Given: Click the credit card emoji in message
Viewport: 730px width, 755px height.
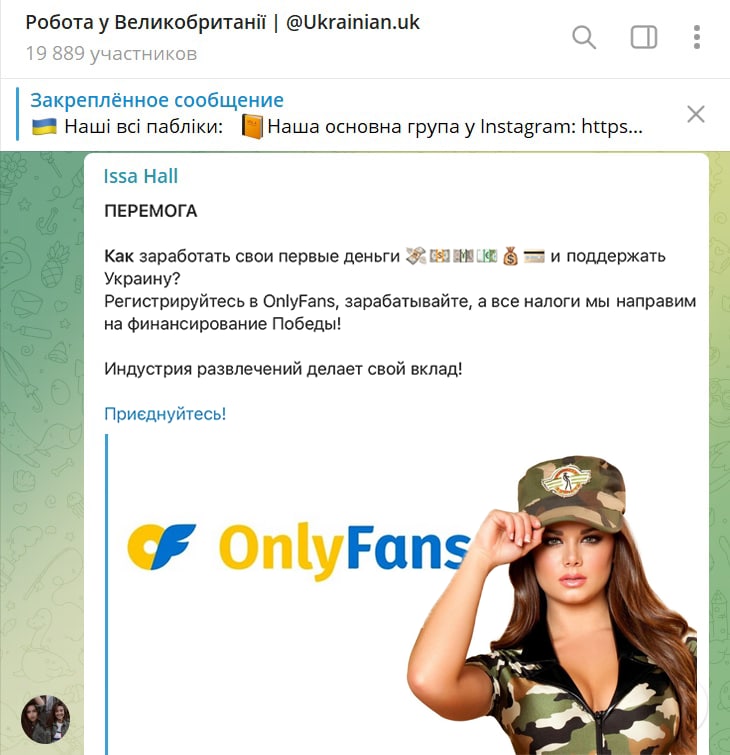Looking at the screenshot, I should tap(534, 256).
